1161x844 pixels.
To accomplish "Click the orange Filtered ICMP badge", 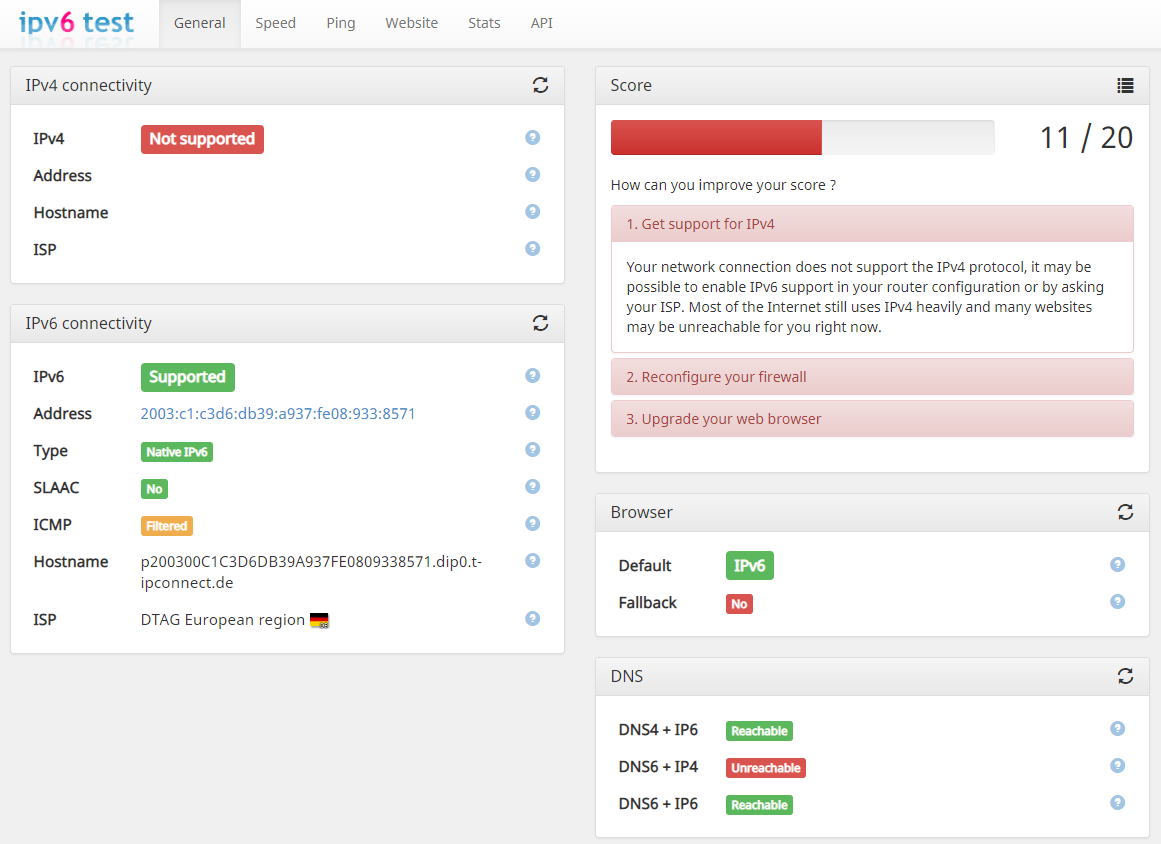I will (167, 526).
